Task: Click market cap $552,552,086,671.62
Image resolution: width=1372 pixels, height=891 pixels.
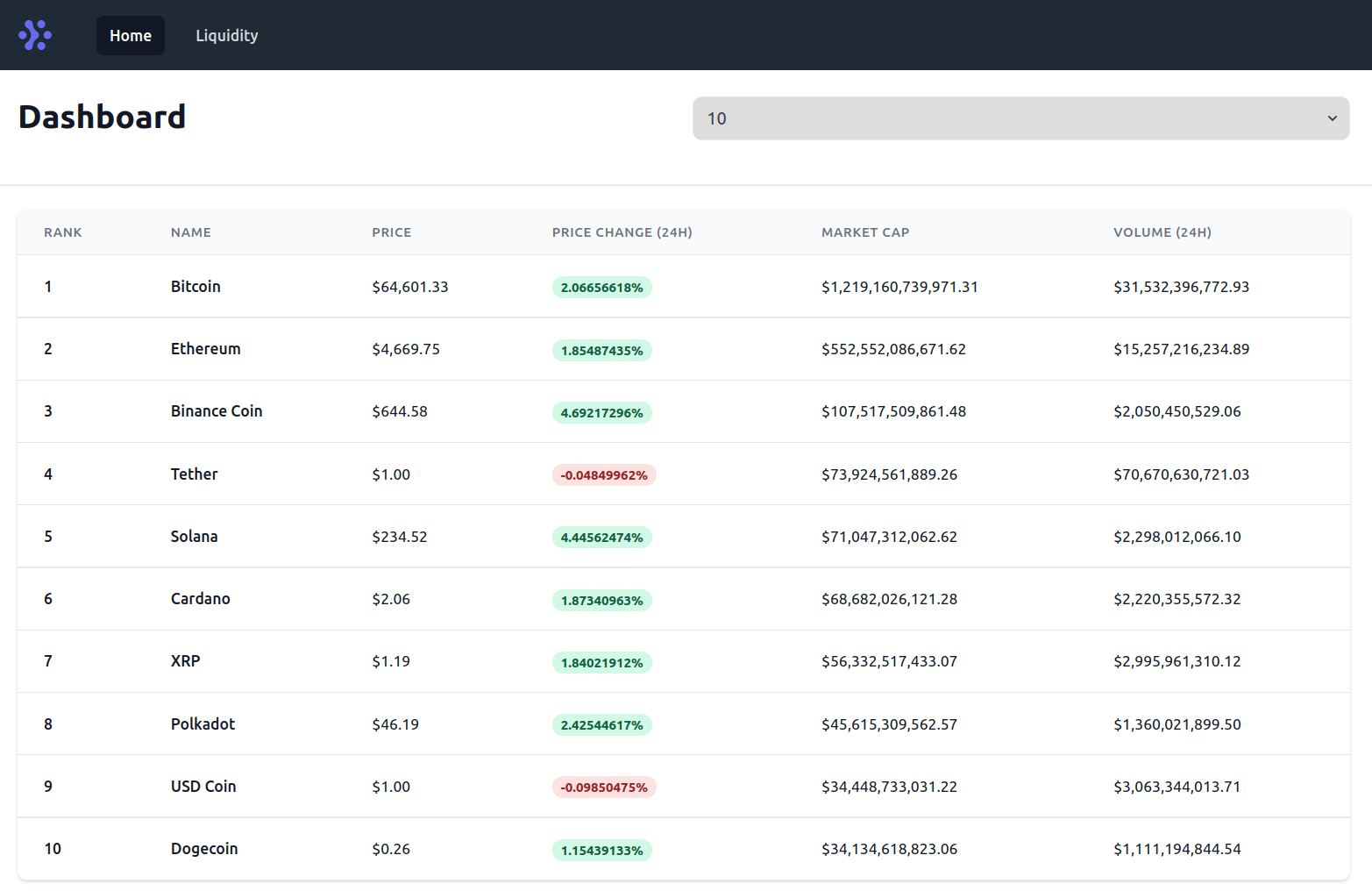Action: [893, 349]
